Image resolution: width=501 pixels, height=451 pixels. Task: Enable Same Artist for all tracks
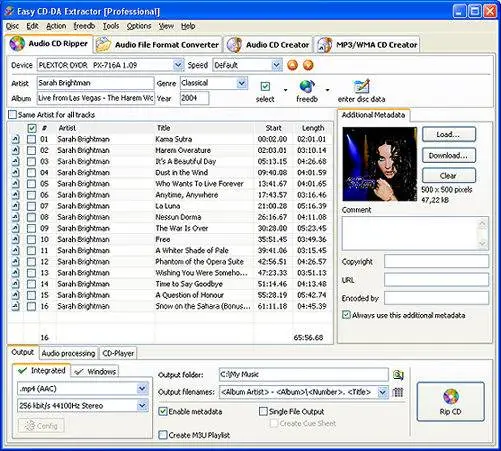(12, 115)
